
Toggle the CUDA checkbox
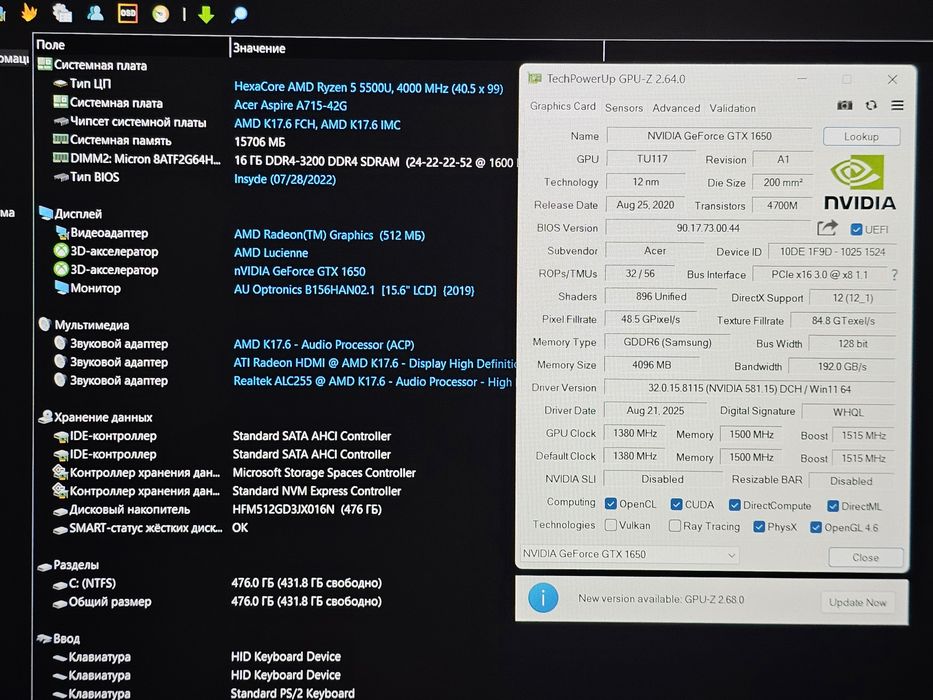[x=676, y=504]
